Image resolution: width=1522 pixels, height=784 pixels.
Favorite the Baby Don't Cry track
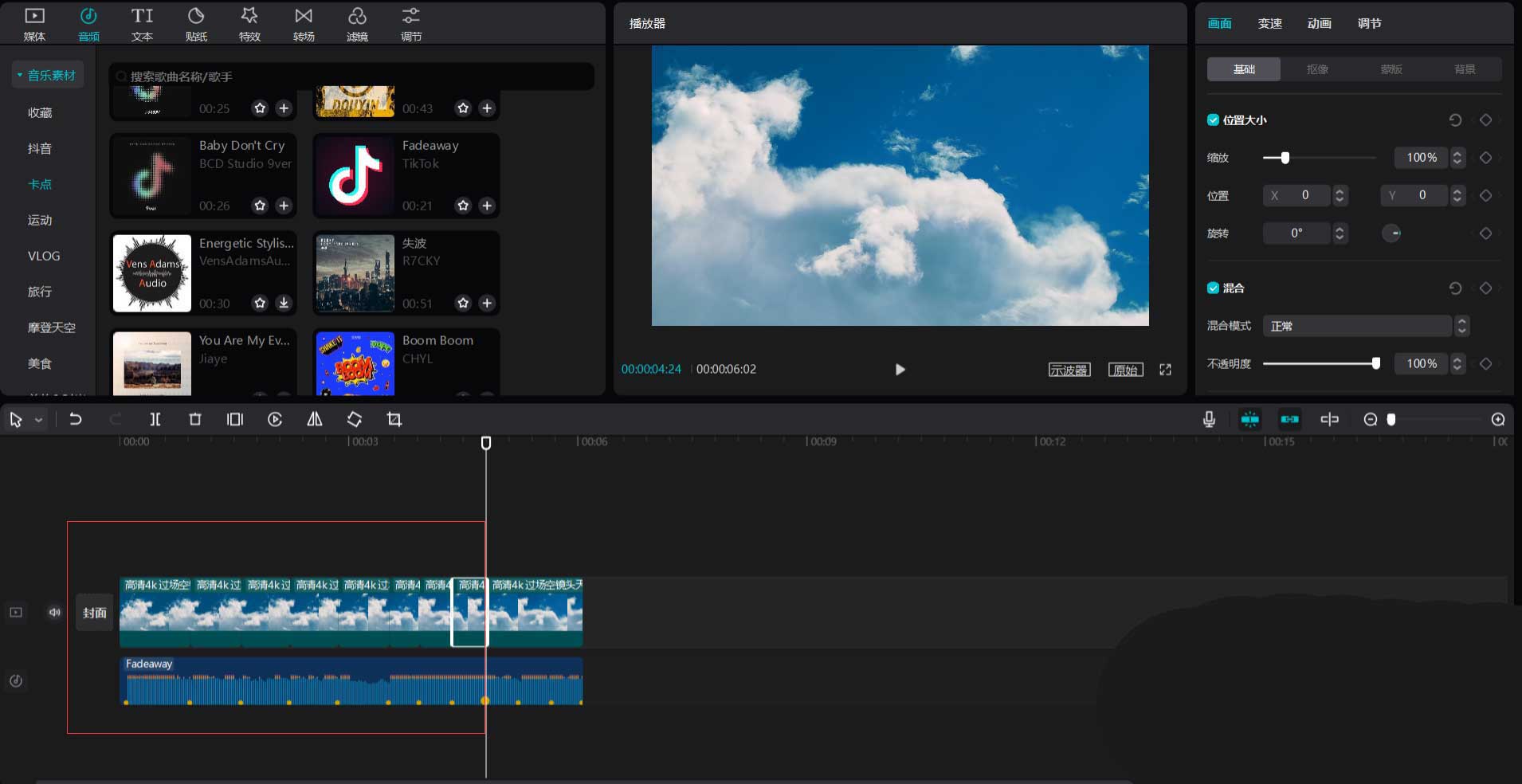[x=260, y=206]
